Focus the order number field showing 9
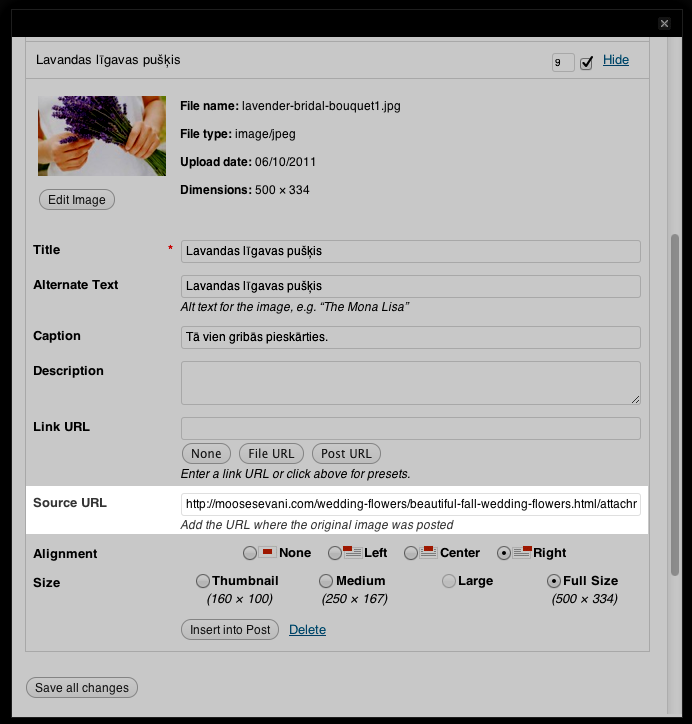This screenshot has height=724, width=692. [x=563, y=62]
